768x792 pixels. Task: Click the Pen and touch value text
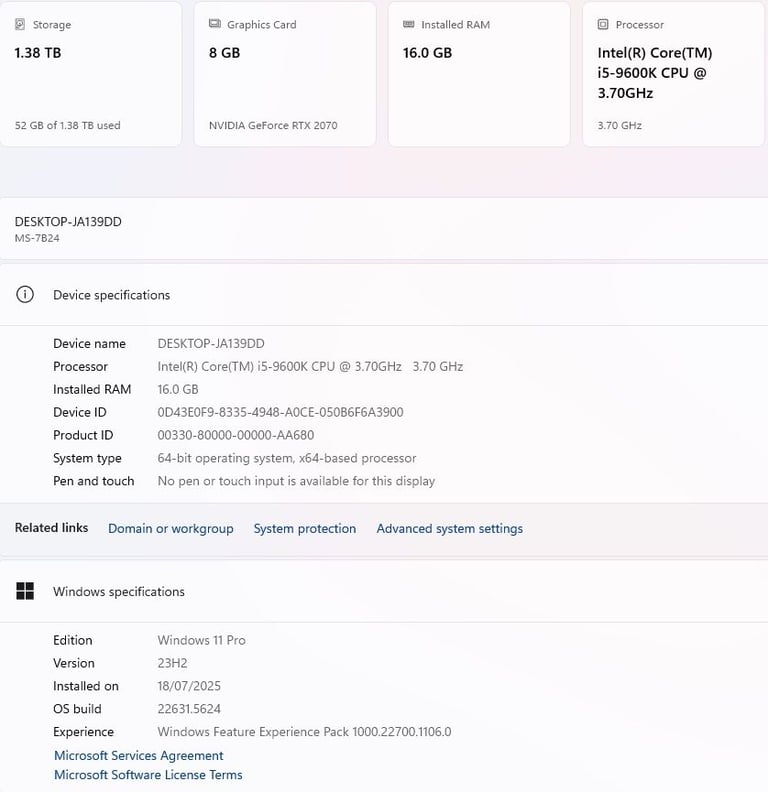point(296,481)
